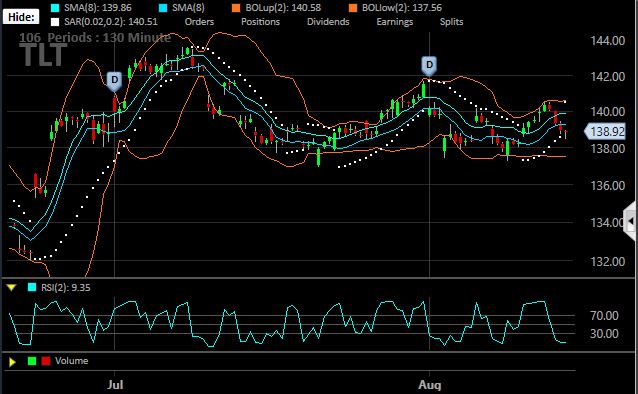Click the red Volume swatch
638x394 pixels.
pos(46,361)
